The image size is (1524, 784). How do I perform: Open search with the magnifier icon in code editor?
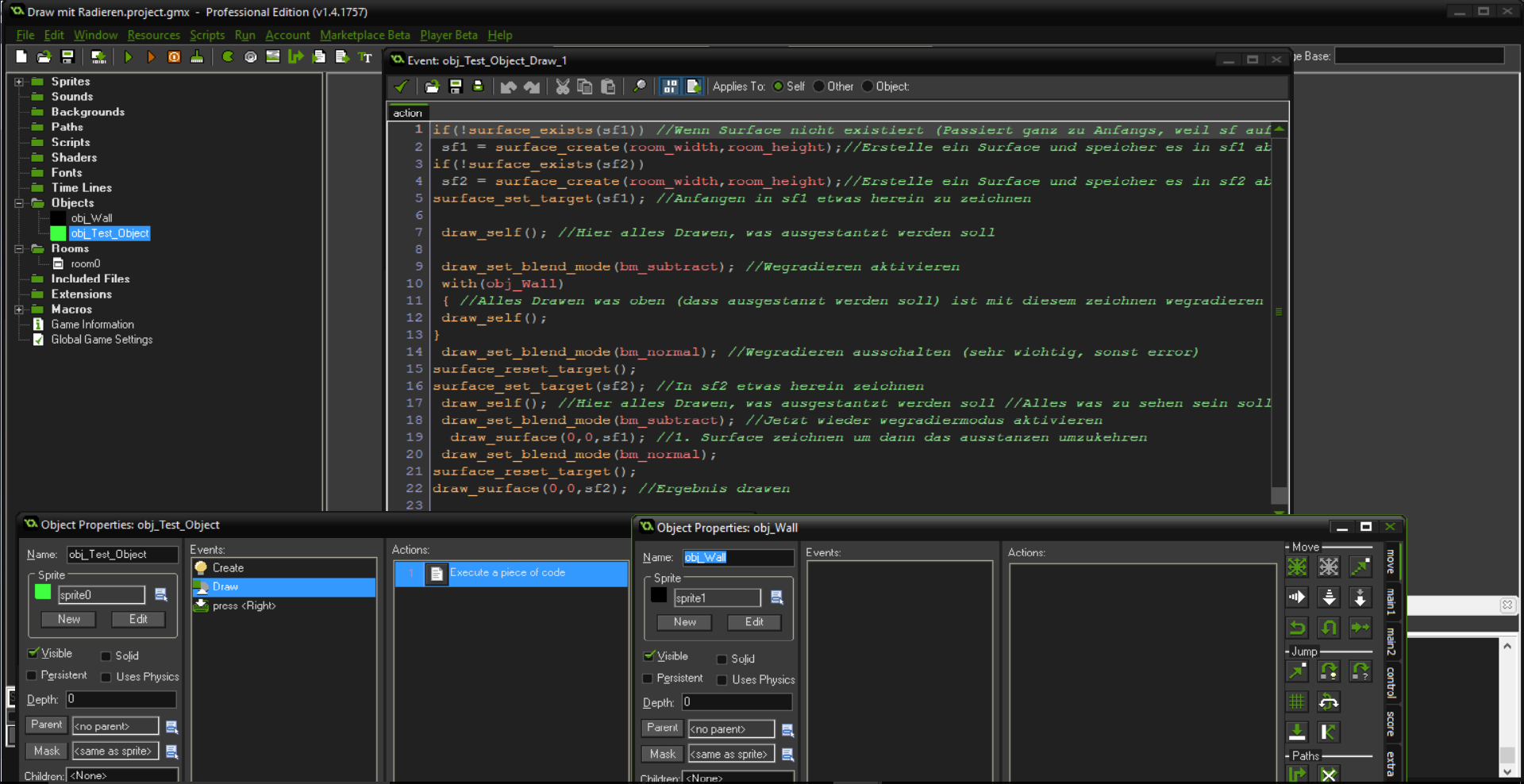[x=639, y=86]
